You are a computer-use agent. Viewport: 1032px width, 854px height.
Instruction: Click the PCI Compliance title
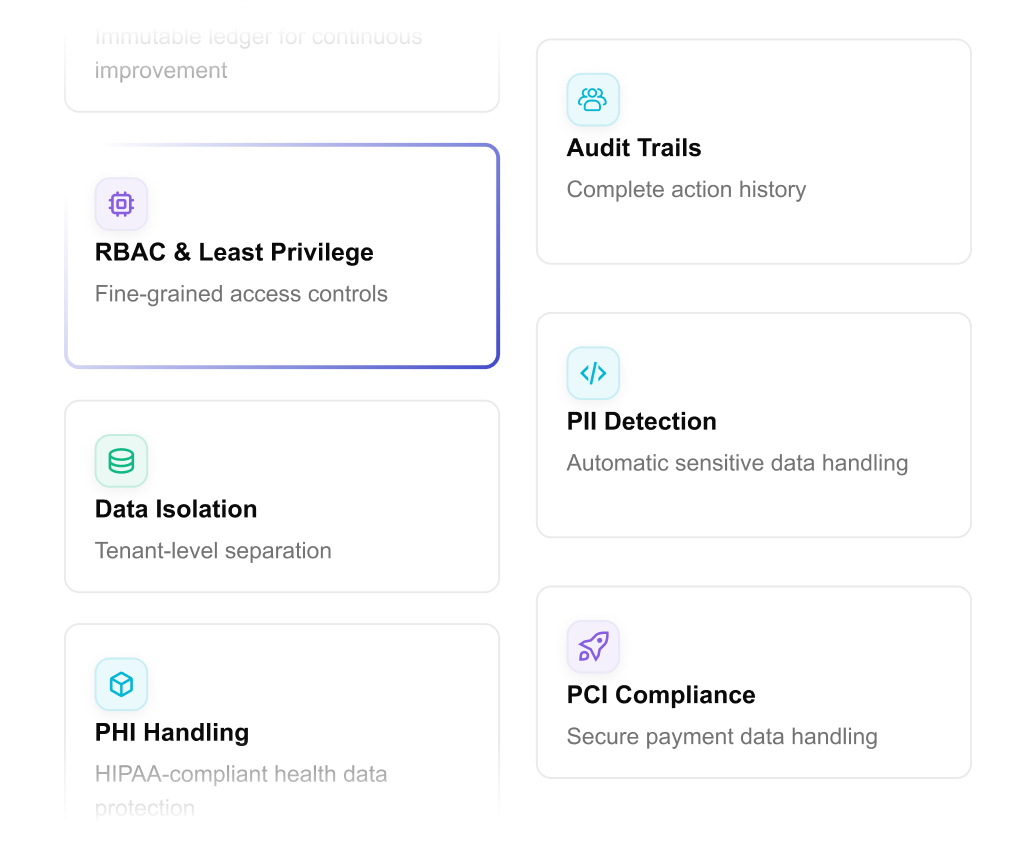tap(661, 695)
